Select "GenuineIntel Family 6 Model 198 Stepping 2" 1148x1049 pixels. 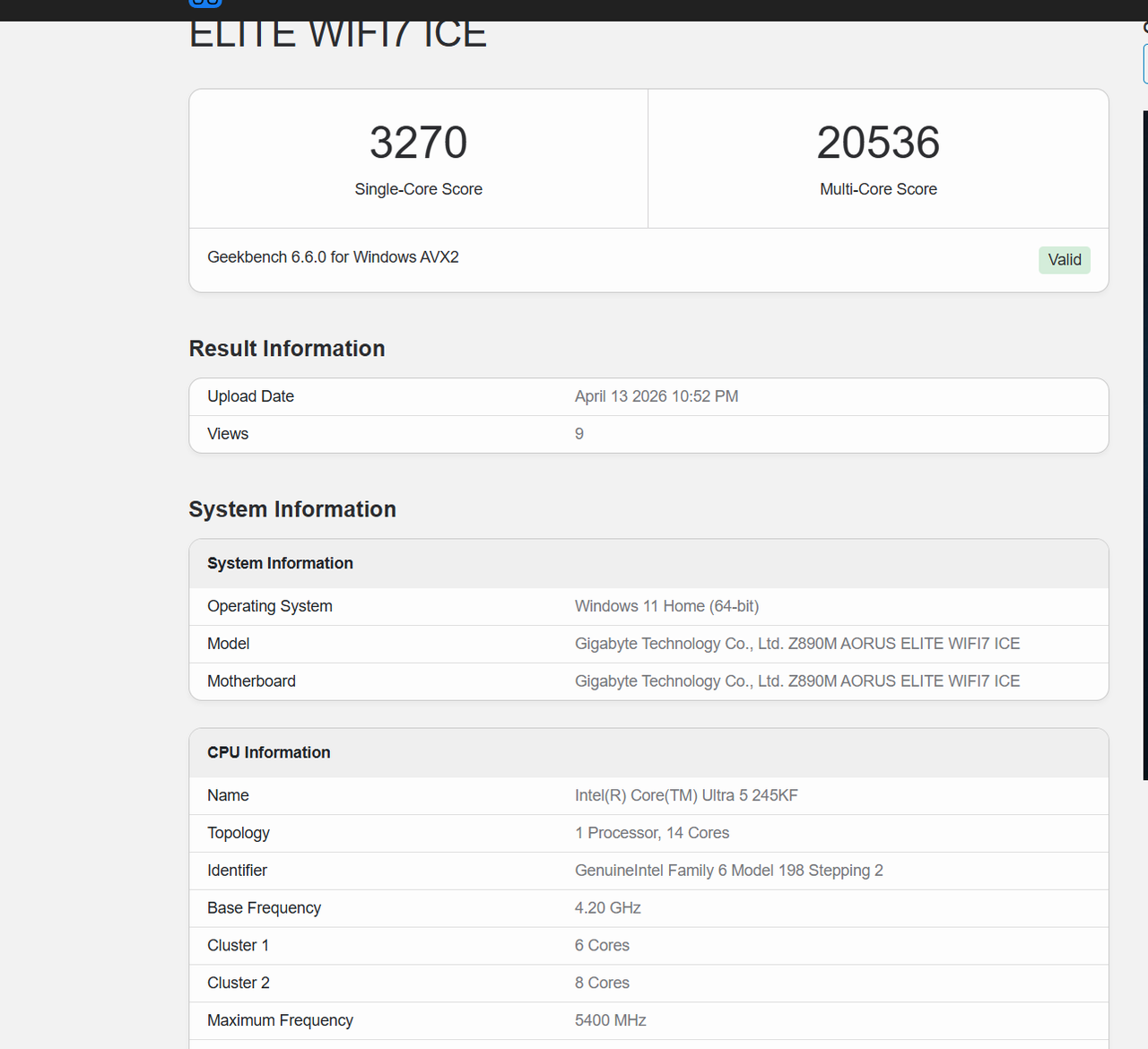729,871
